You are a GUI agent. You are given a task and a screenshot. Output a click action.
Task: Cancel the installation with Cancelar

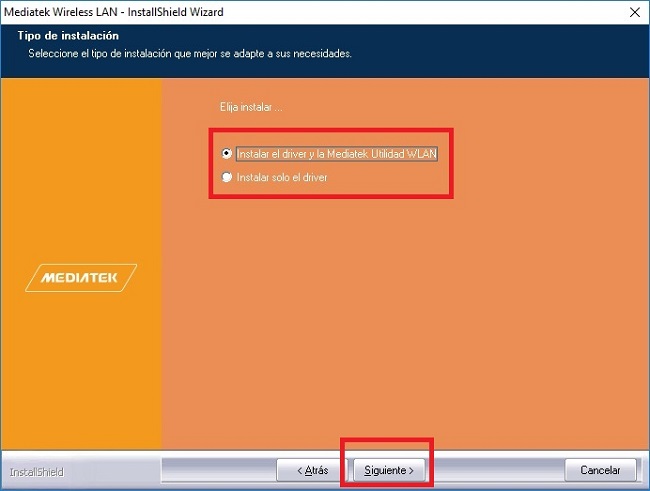point(600,470)
